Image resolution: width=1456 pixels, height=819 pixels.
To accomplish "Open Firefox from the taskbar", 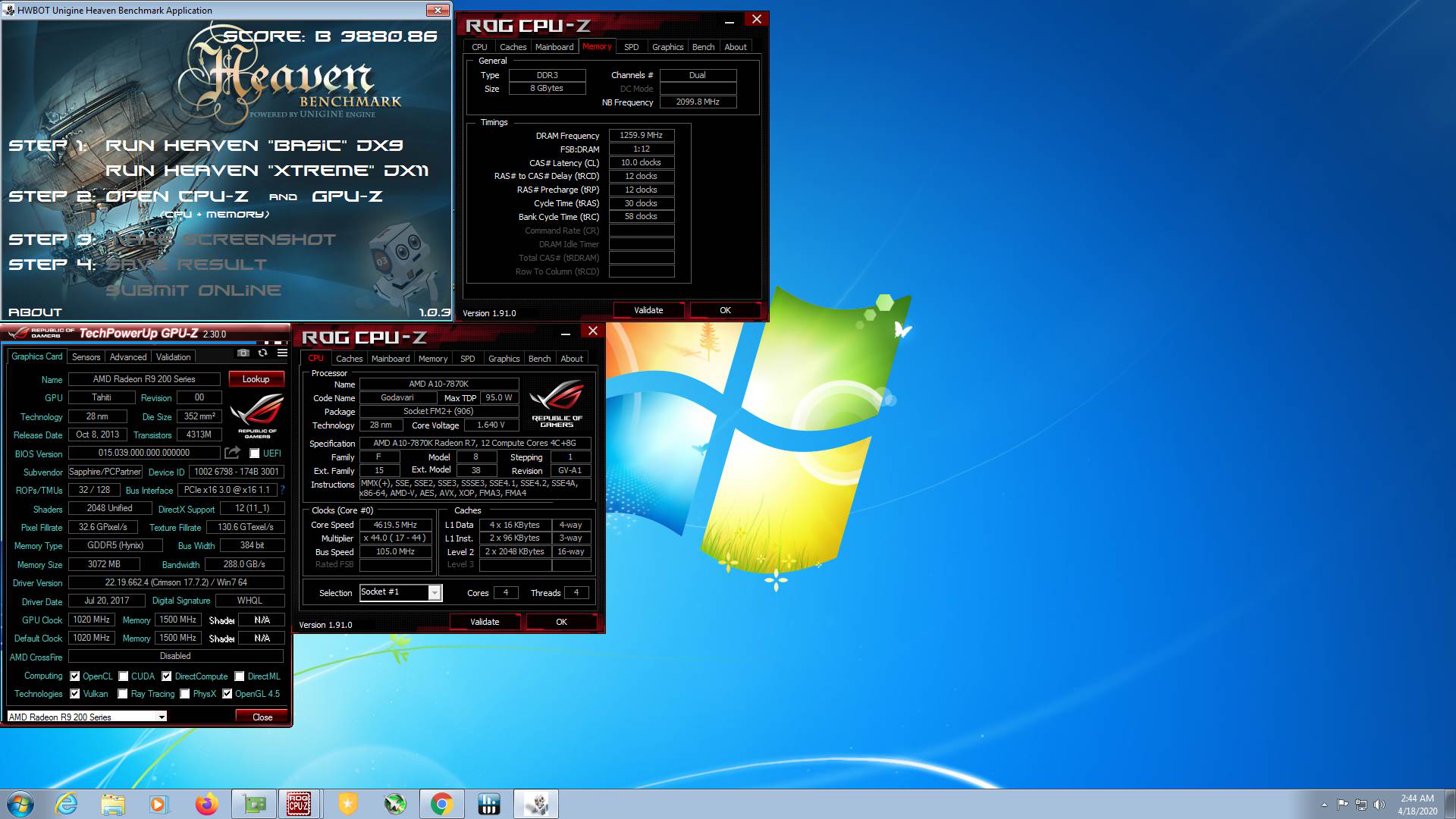I will click(206, 804).
